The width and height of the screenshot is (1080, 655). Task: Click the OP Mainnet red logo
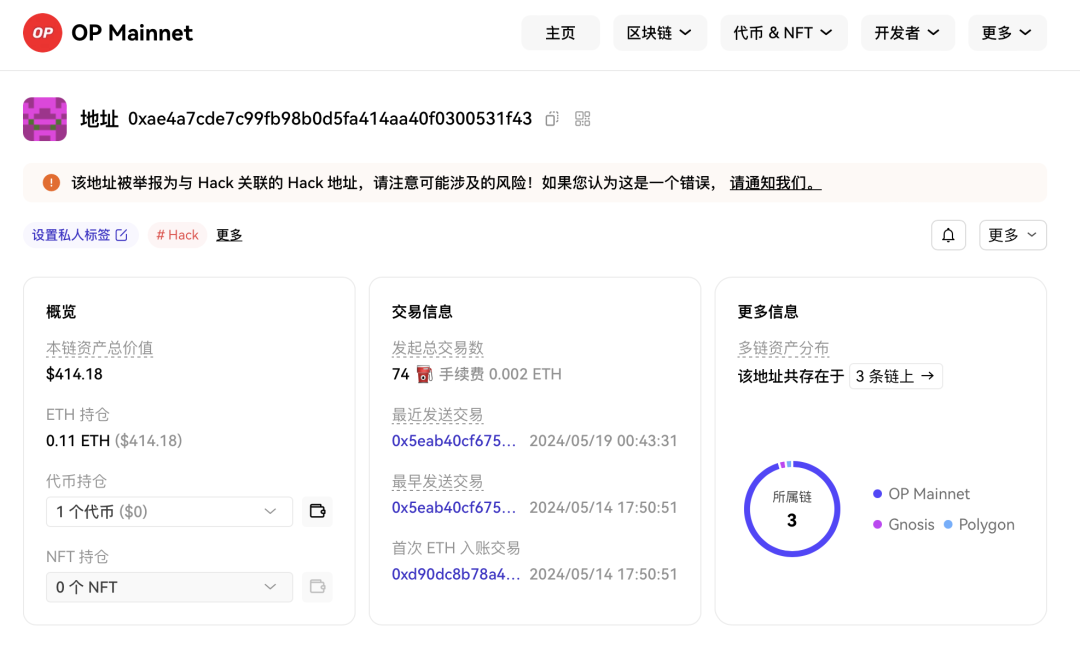tap(43, 33)
